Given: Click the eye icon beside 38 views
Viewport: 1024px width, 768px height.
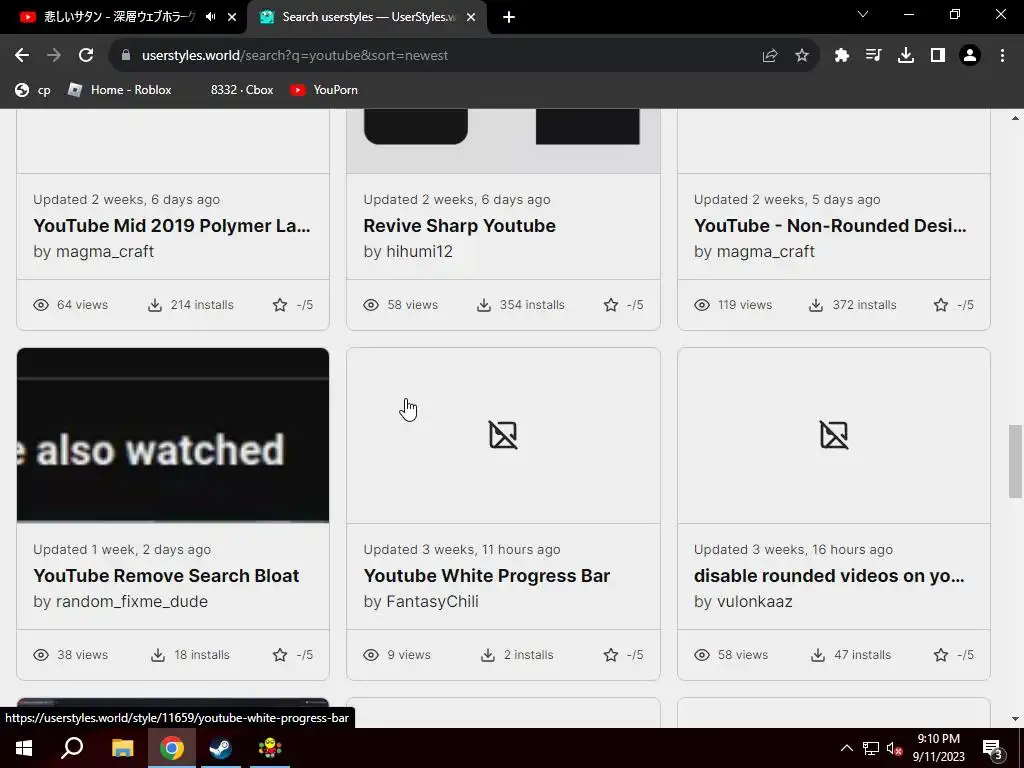Looking at the screenshot, I should coord(41,655).
